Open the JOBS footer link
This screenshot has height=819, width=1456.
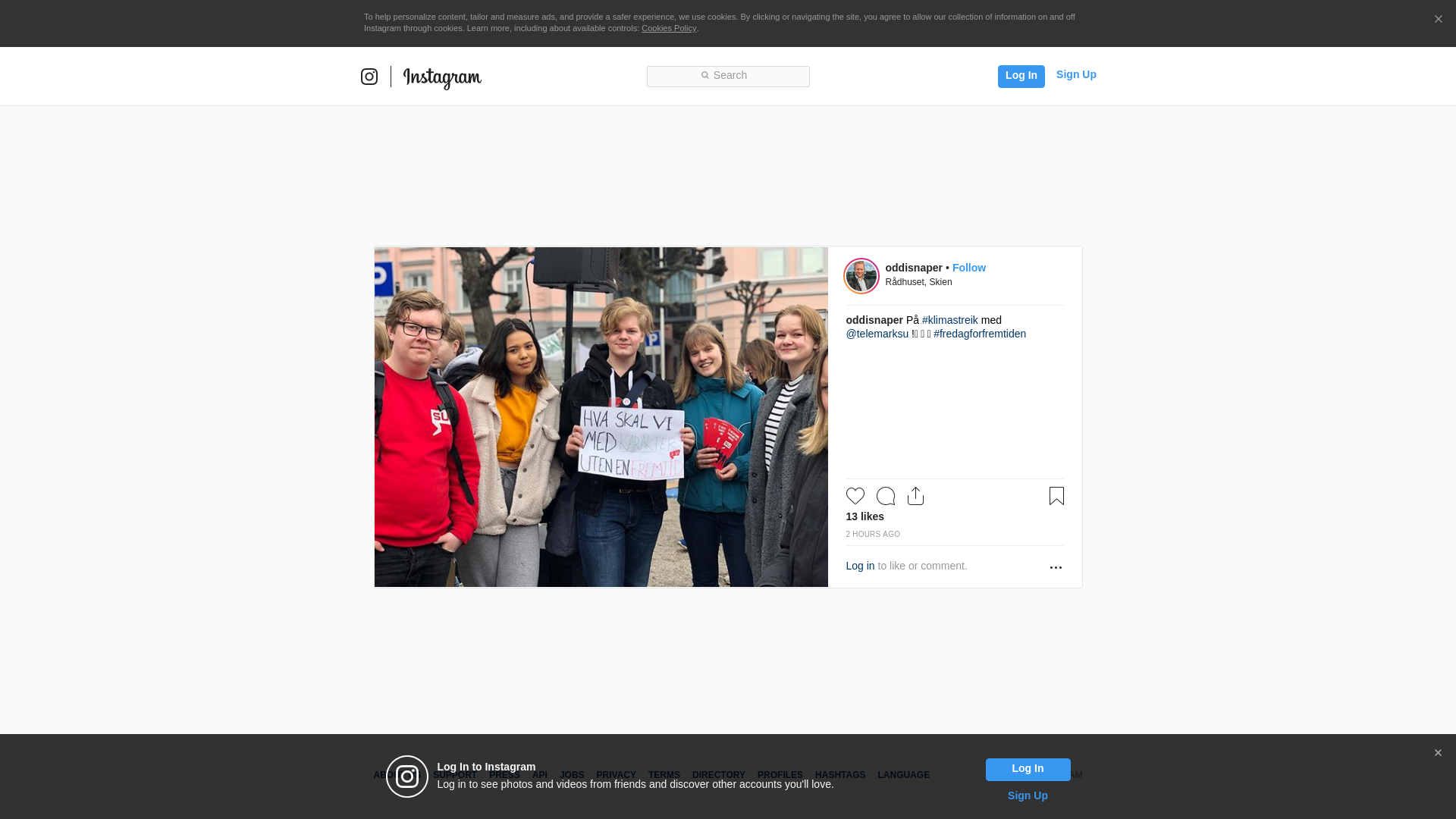[x=572, y=775]
